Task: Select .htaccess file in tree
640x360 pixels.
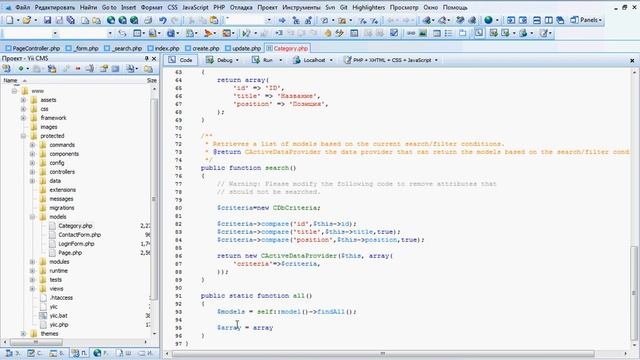Action: click(61, 298)
